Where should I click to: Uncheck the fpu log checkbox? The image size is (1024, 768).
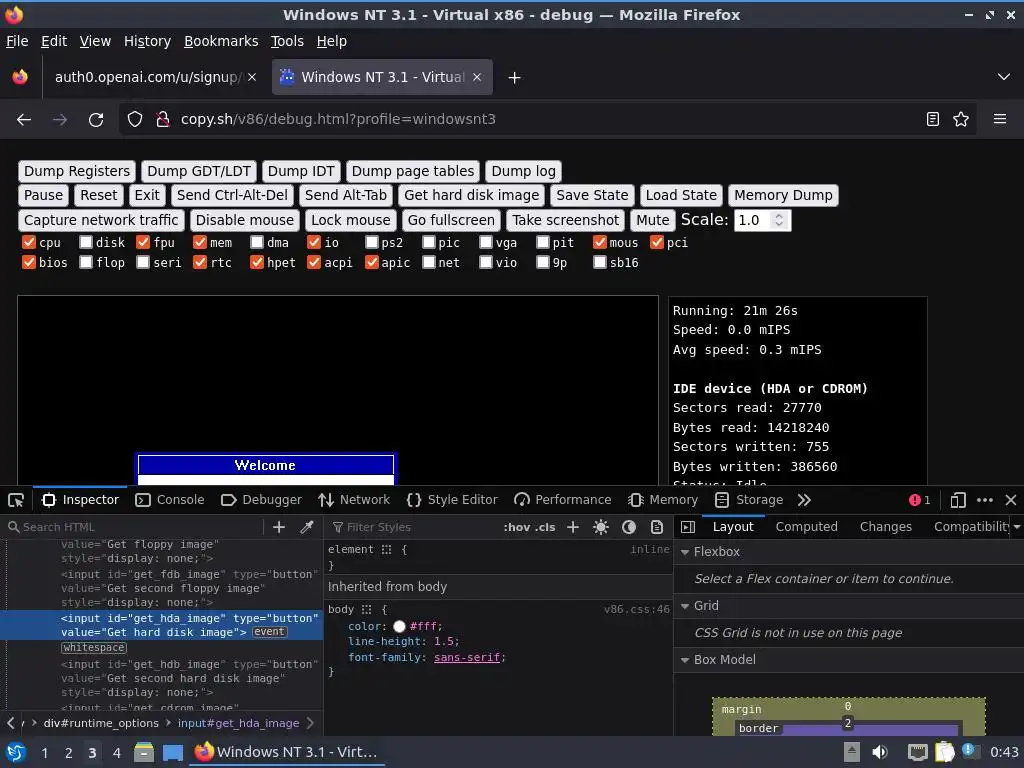coord(143,242)
